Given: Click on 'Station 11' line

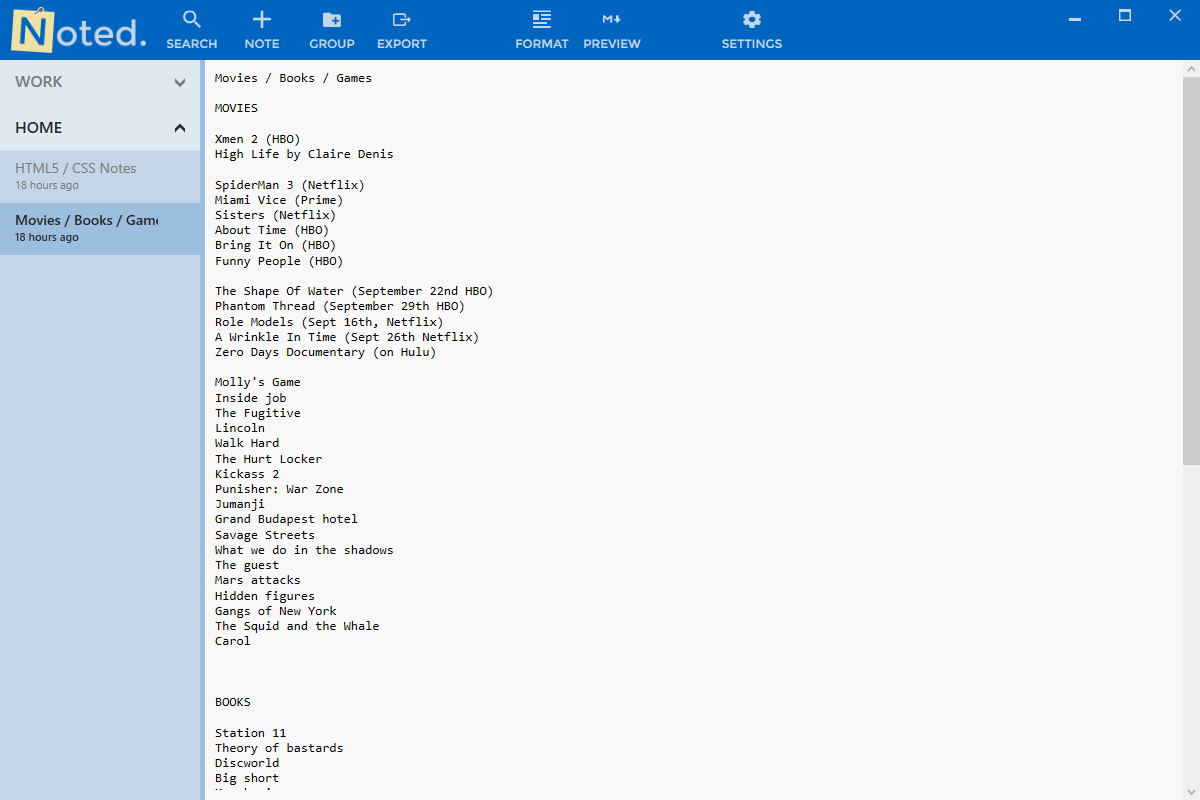Looking at the screenshot, I should tap(251, 733).
